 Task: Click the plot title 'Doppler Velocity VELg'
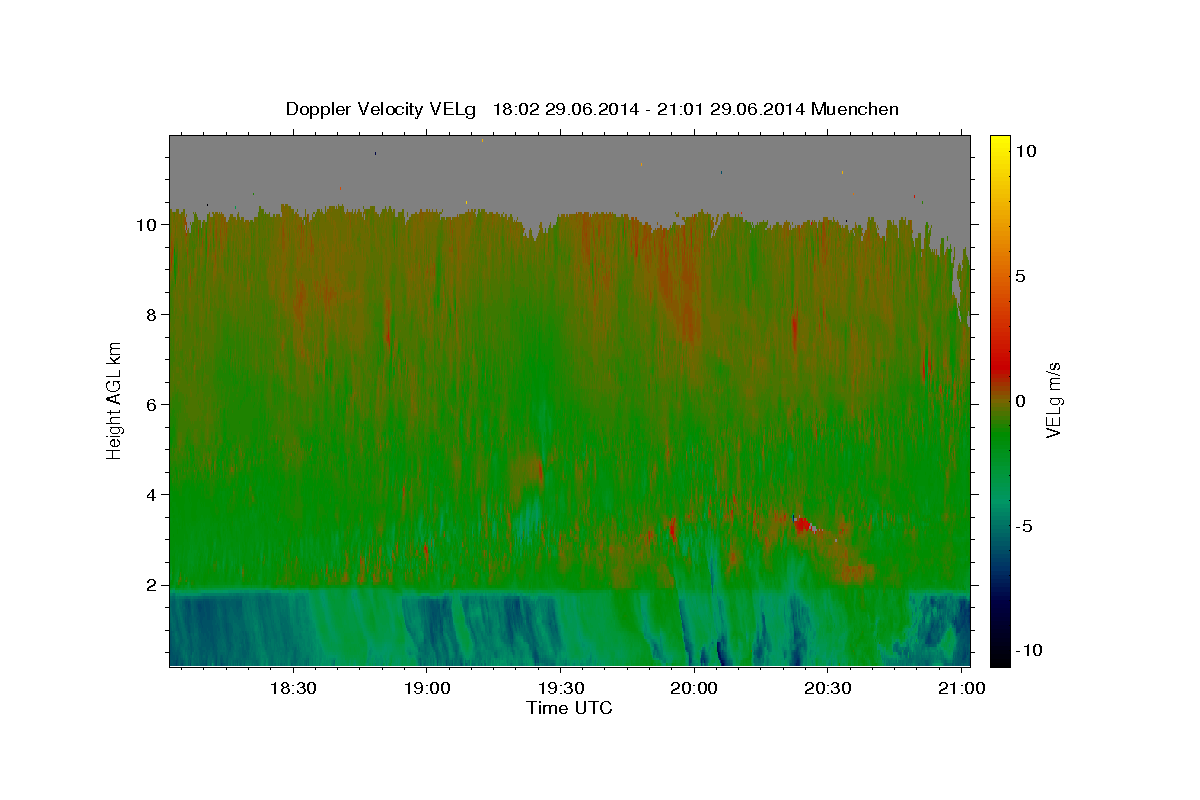tap(381, 109)
